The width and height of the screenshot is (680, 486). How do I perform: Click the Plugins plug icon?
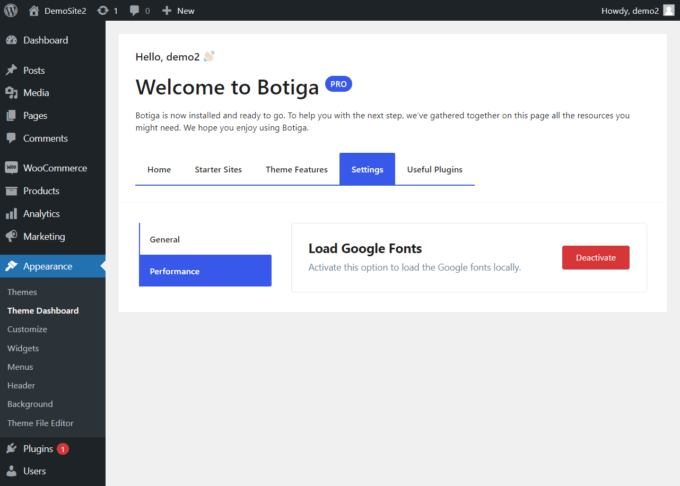[11, 448]
